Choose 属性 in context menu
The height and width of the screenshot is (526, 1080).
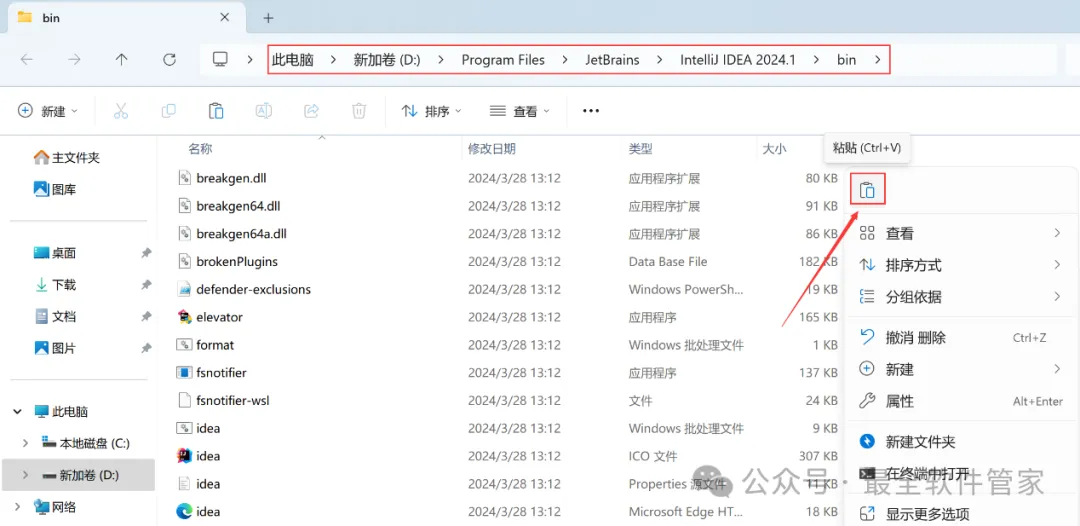pyautogui.click(x=961, y=401)
